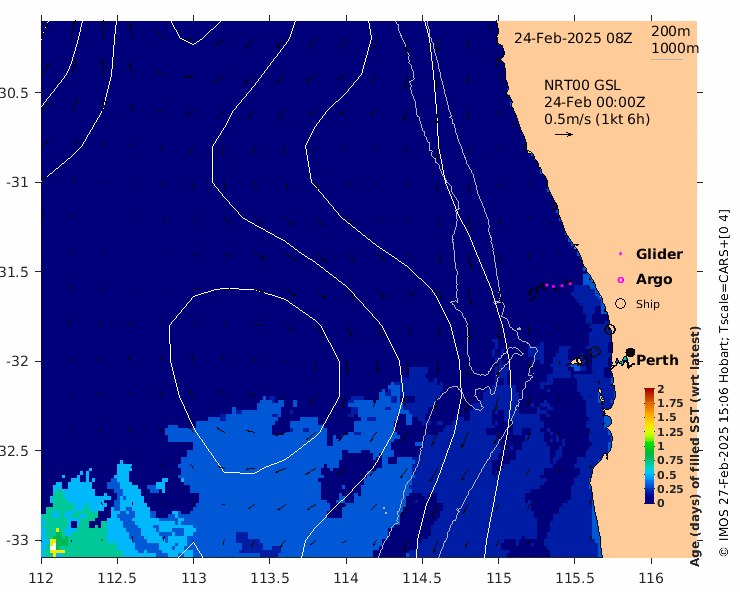Image resolution: width=740 pixels, height=592 pixels.
Task: Click the 0.5m/s (1kt 6h) scale text
Action: (x=597, y=119)
